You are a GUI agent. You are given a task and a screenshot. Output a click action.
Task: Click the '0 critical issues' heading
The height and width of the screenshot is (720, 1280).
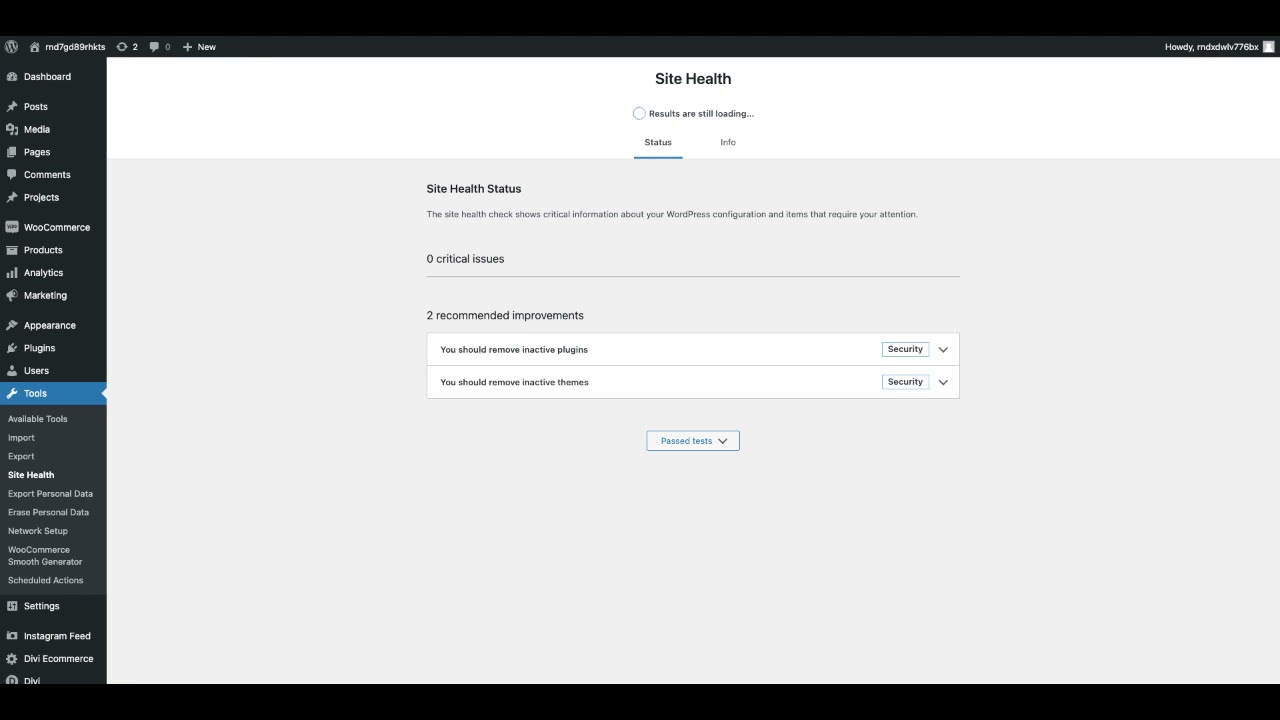465,259
